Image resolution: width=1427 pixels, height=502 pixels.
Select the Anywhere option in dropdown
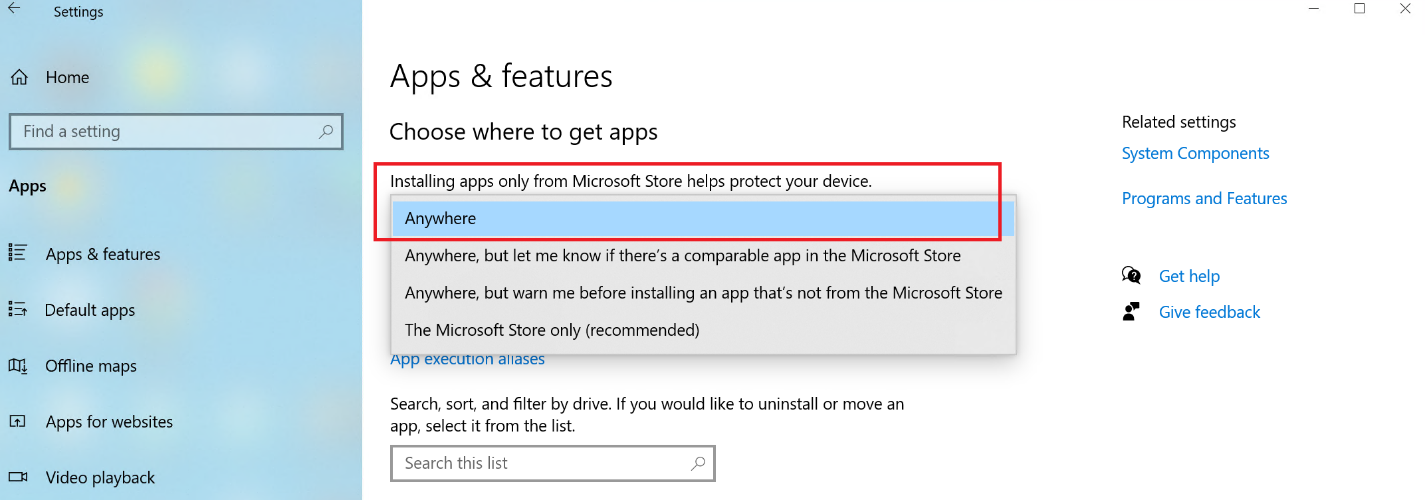703,218
